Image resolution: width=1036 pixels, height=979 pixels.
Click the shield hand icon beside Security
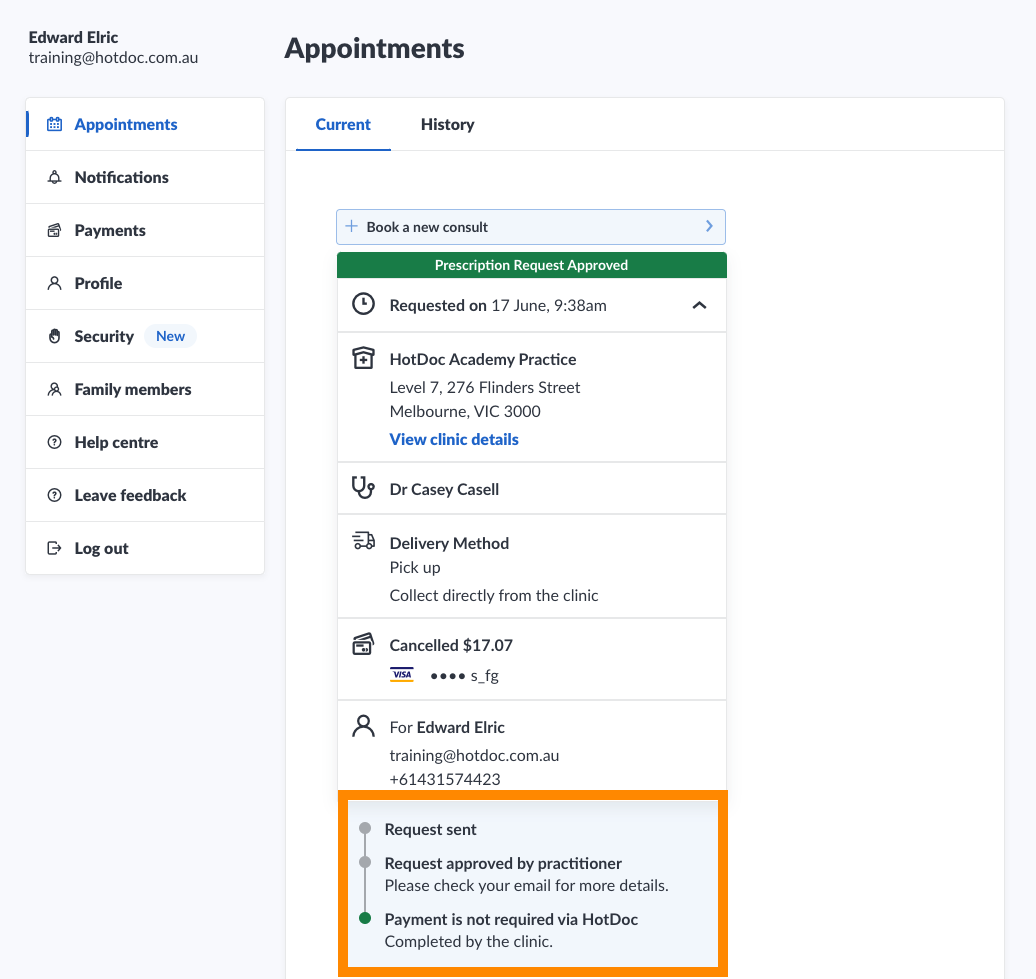click(55, 336)
